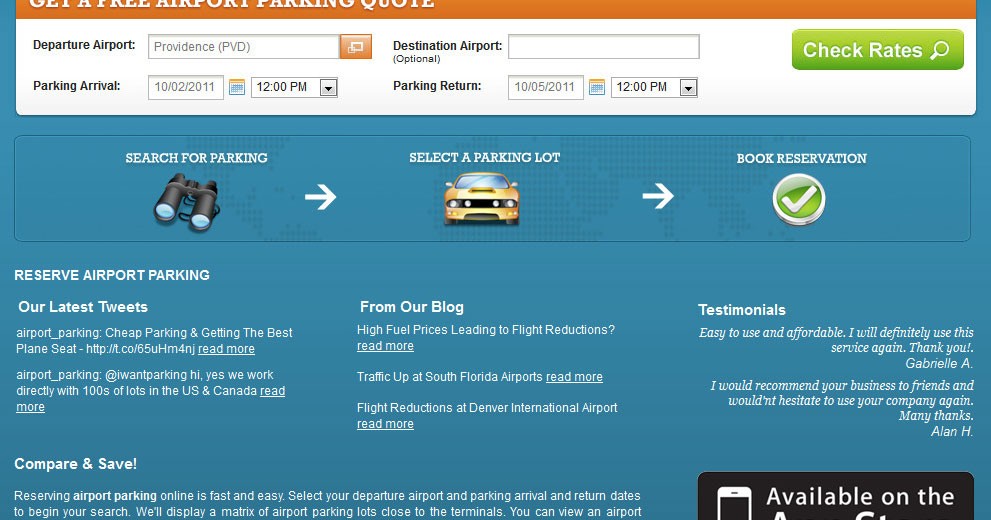Screen dimensions: 991x520
Task: Open read more under High Fuel Prices post
Action: pos(385,346)
